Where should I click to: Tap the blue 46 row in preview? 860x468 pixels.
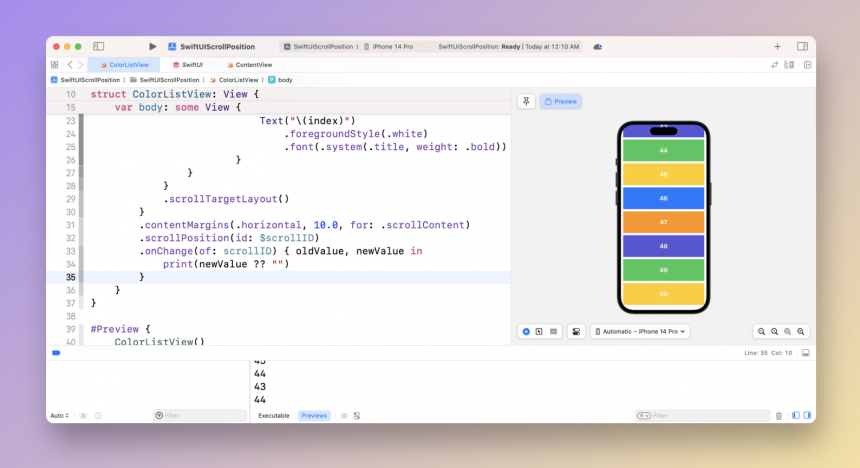pyautogui.click(x=663, y=198)
